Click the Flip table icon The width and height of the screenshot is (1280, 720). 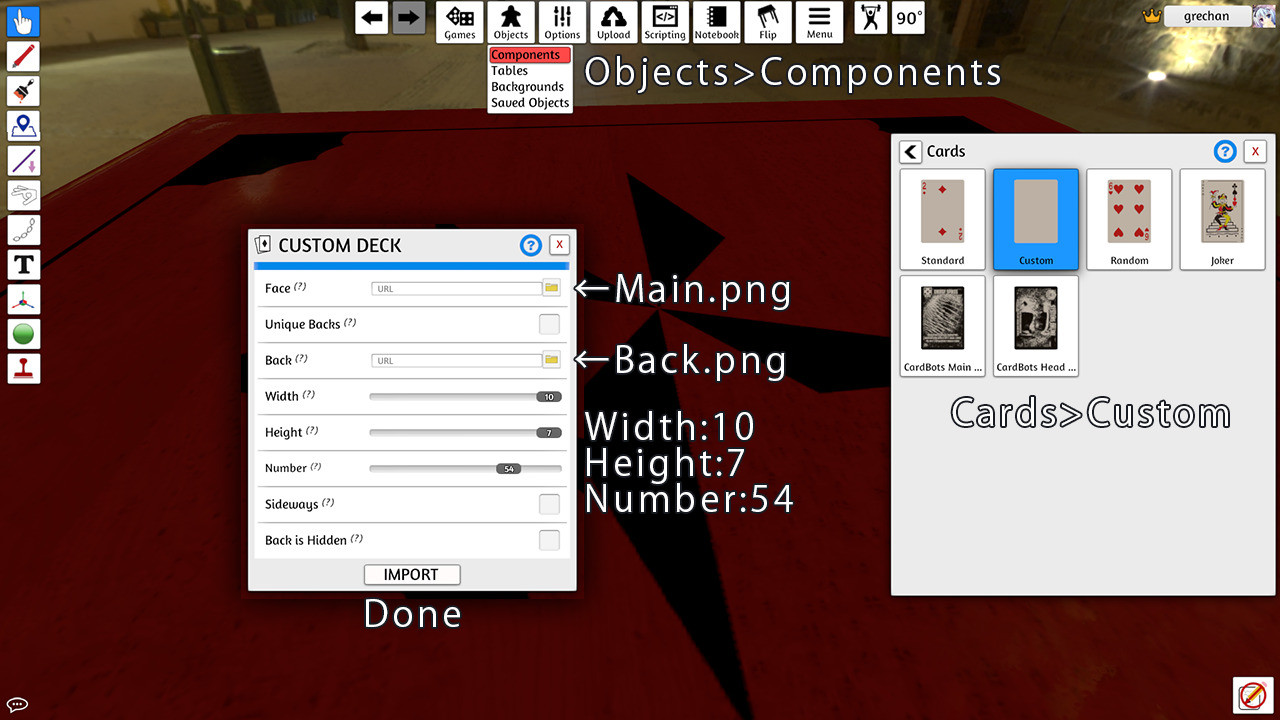(767, 22)
